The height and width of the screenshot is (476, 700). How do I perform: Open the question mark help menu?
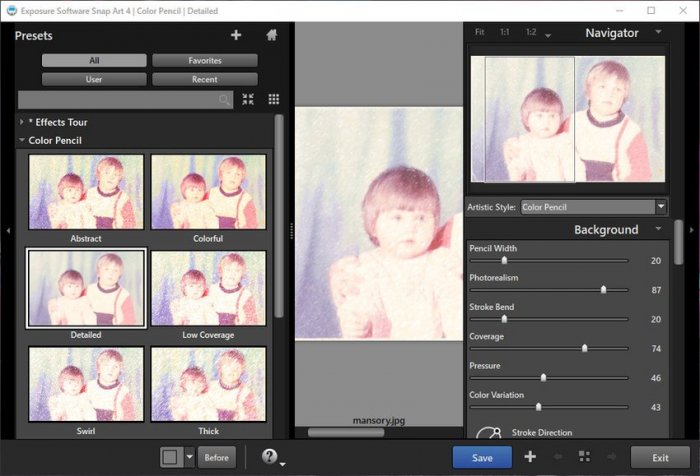[269, 456]
